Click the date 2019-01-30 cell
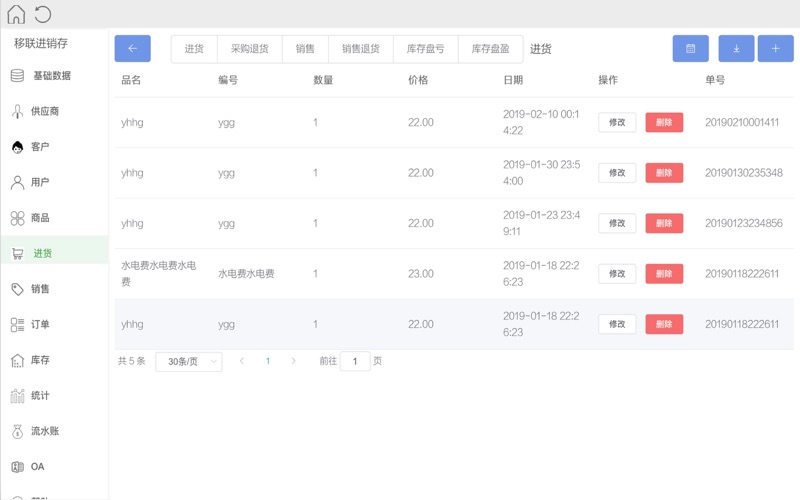The image size is (800, 500). [541, 173]
